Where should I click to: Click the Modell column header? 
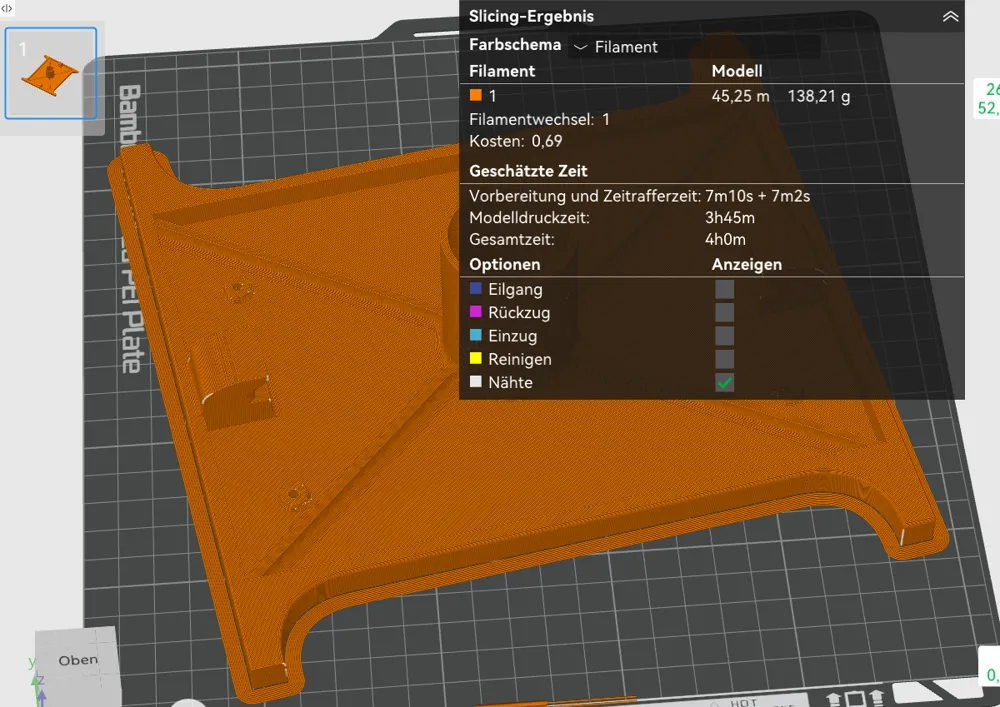point(737,71)
